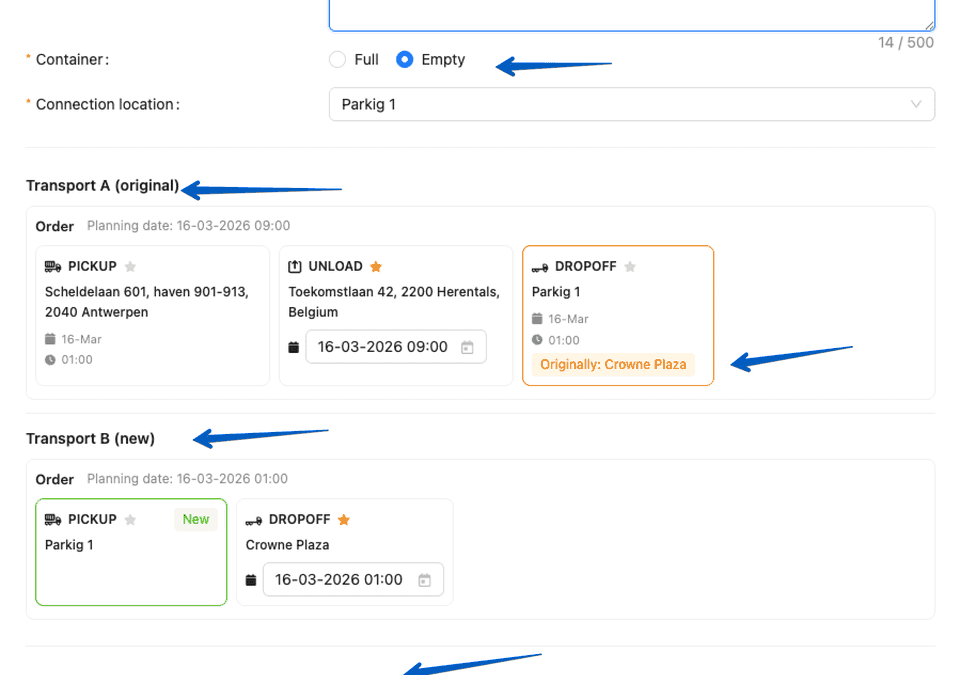Viewport: 960px width, 675px height.
Task: Click Parkig 1 text in Transport A DROPOFF
Action: (556, 292)
